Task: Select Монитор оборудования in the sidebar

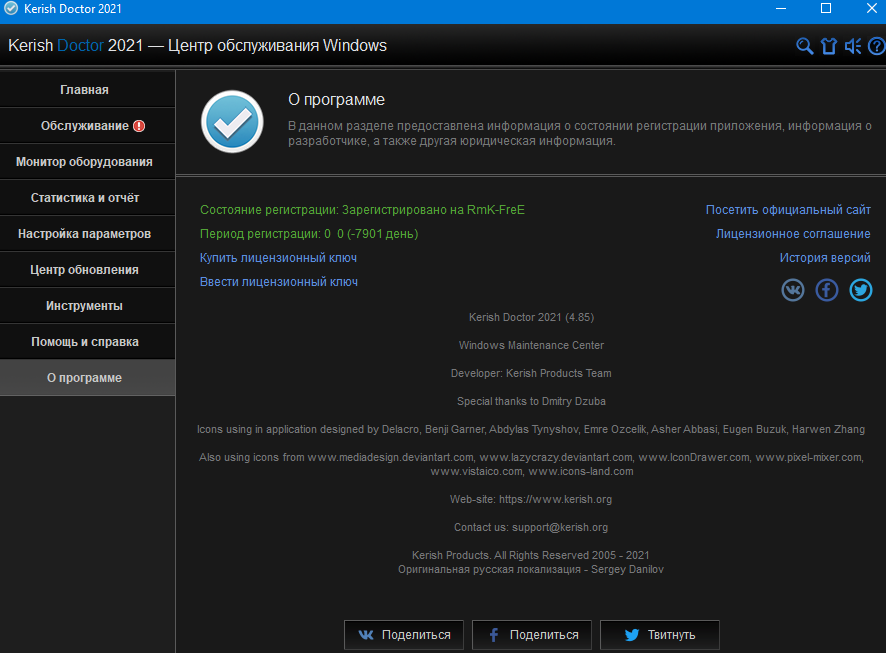Action: point(88,162)
